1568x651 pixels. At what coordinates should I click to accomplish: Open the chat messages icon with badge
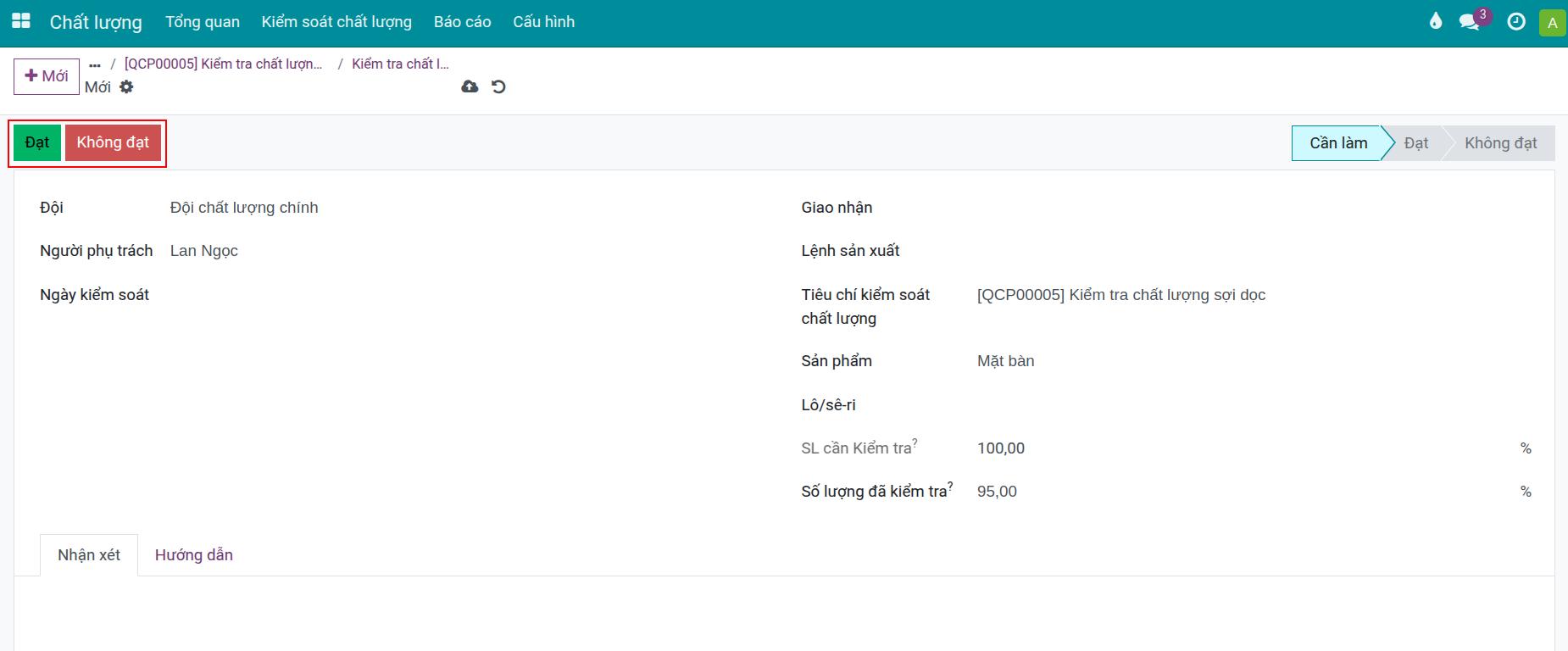coord(1470,21)
